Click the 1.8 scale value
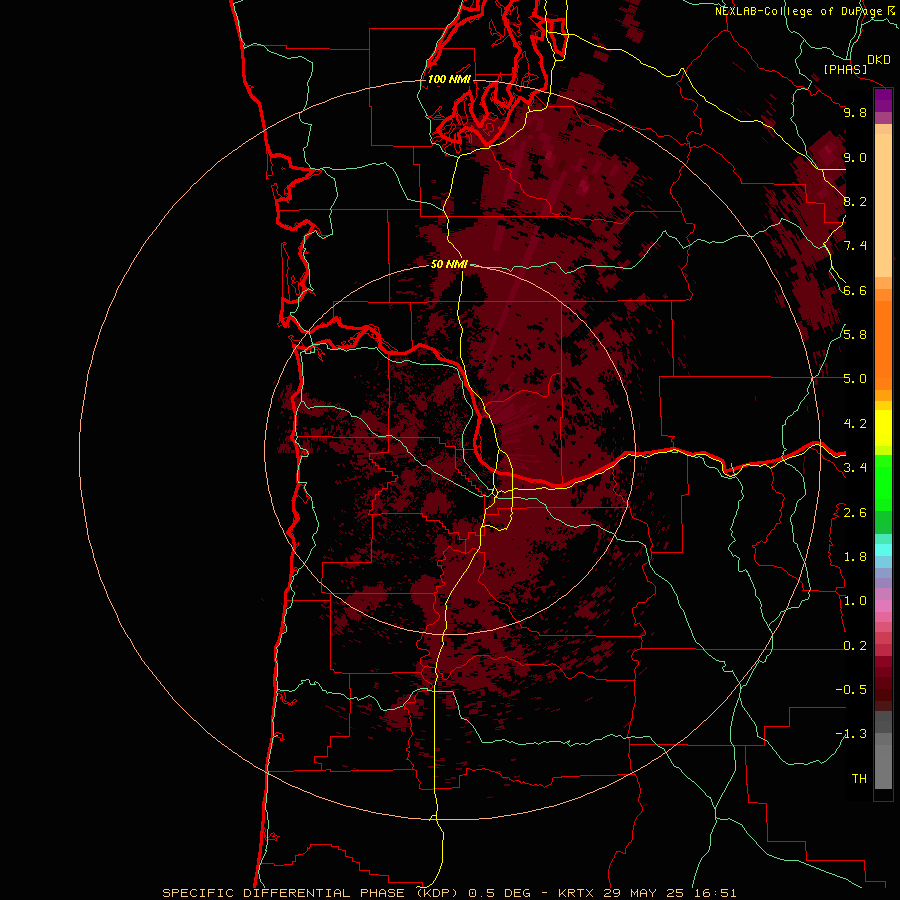 point(855,557)
